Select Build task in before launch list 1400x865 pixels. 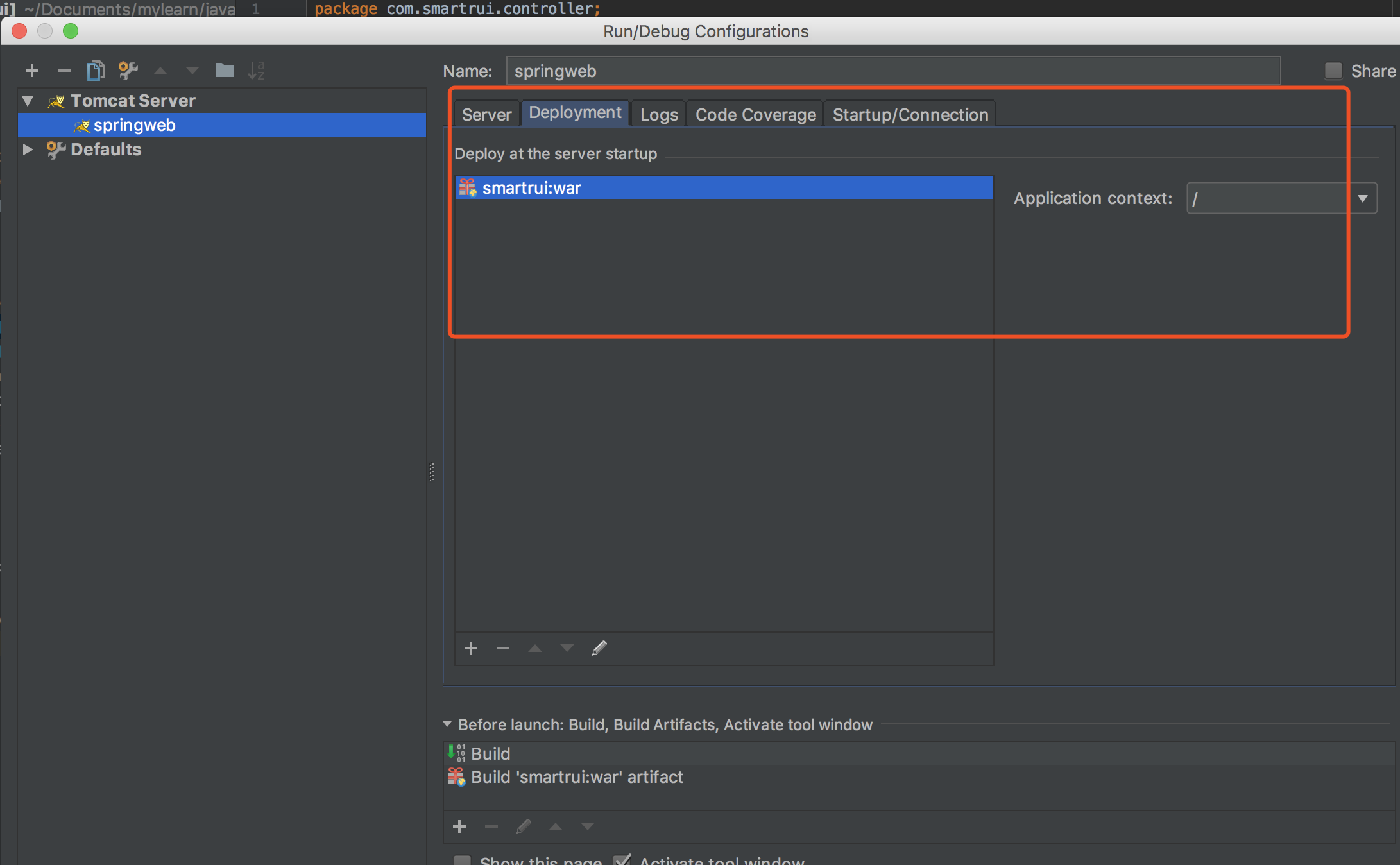(919, 753)
